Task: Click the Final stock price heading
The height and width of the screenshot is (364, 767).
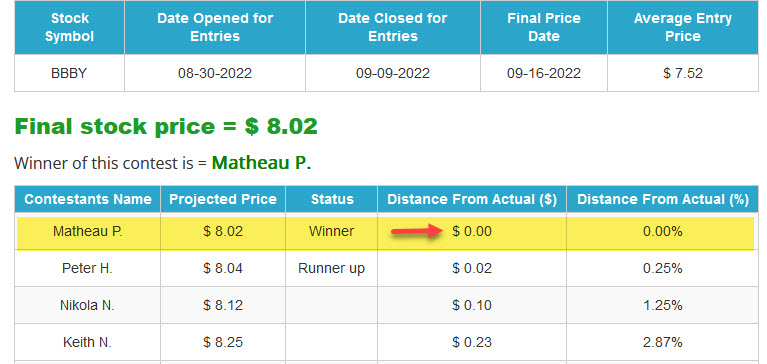Action: pyautogui.click(x=166, y=126)
